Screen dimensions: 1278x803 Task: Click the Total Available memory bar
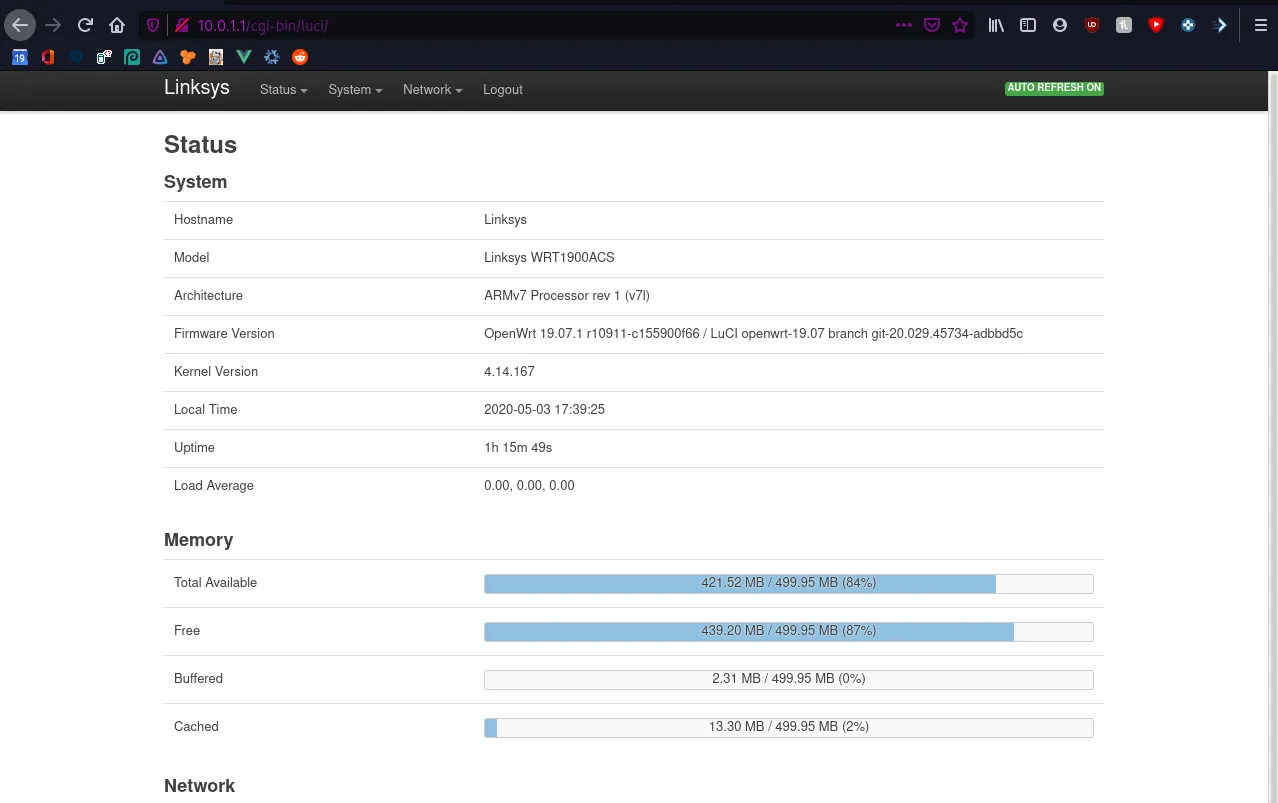(788, 583)
